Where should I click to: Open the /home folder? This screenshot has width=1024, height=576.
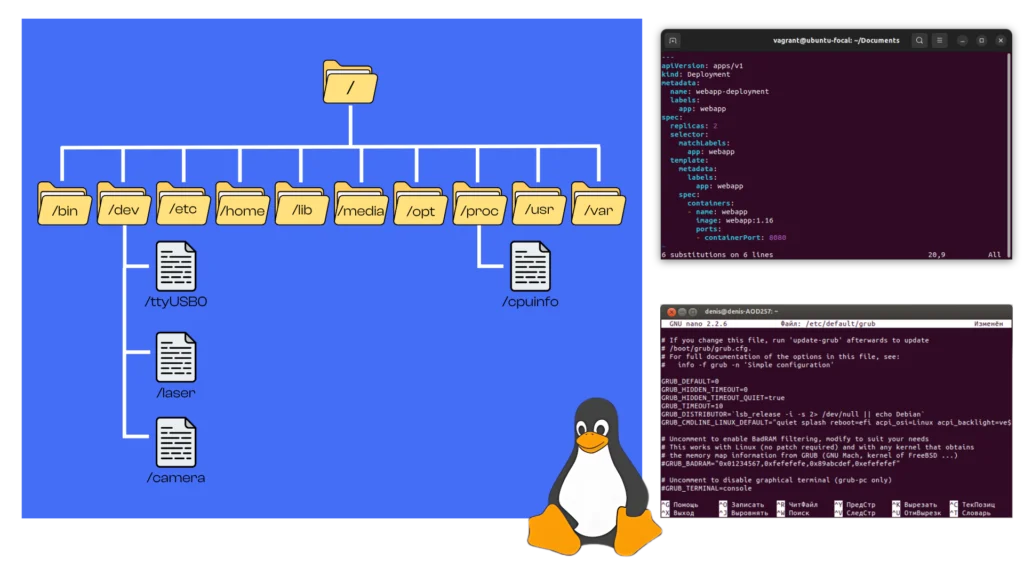pyautogui.click(x=242, y=203)
